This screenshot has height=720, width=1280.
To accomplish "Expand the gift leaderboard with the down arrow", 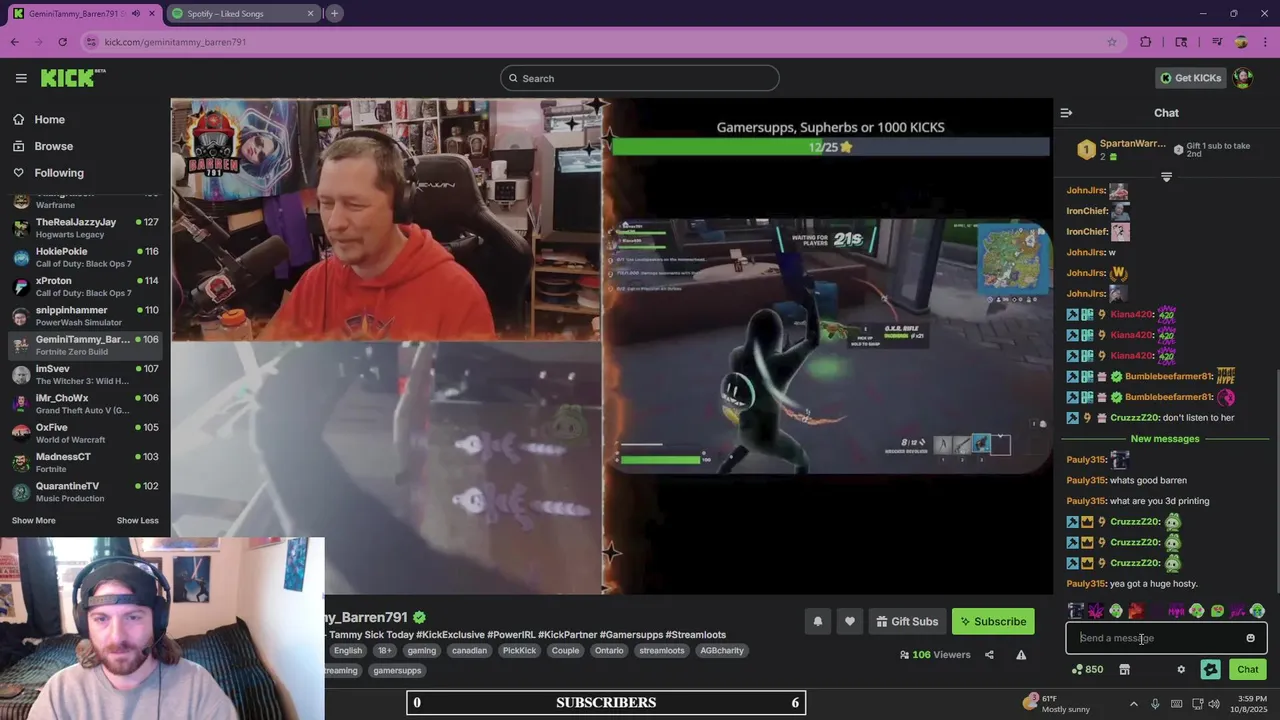I will [x=1166, y=177].
